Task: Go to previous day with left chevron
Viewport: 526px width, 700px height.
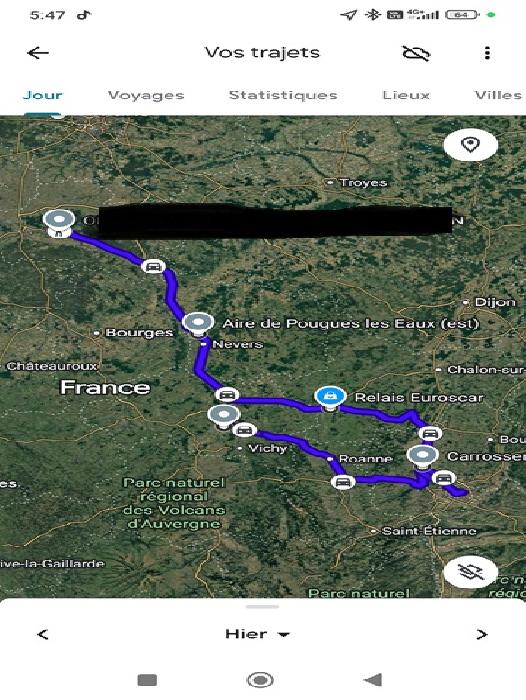Action: [x=43, y=634]
